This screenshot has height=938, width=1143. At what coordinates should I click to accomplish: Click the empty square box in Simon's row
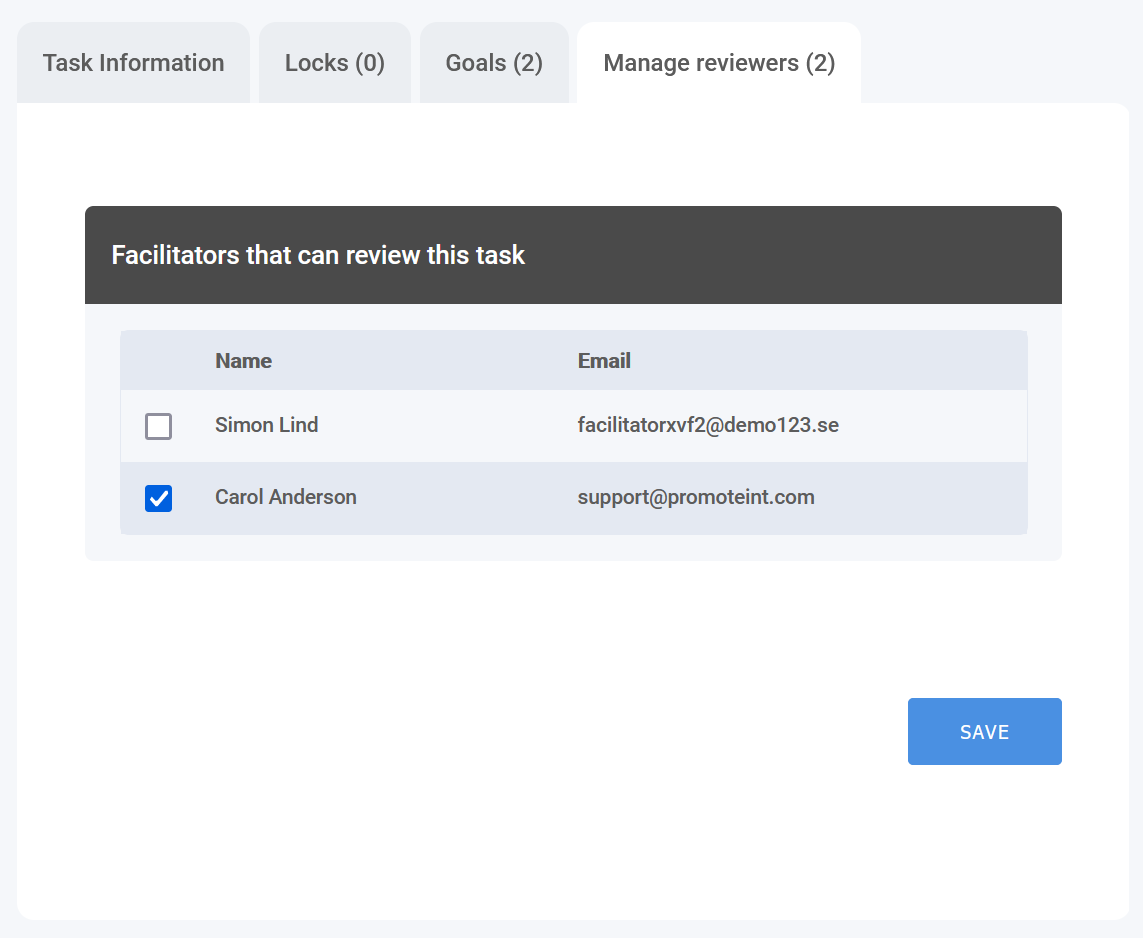[158, 426]
